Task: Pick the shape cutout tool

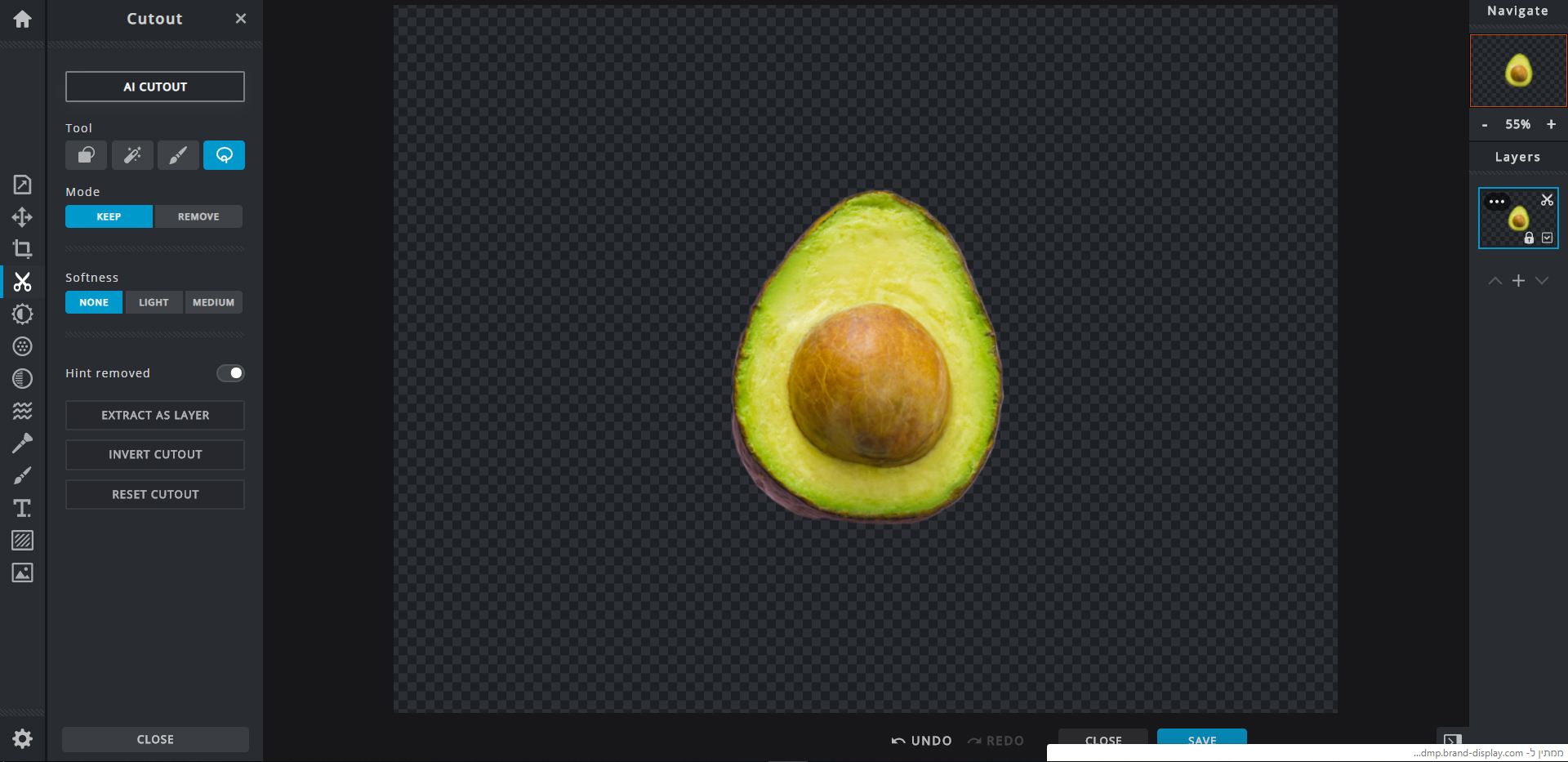Action: 86,155
